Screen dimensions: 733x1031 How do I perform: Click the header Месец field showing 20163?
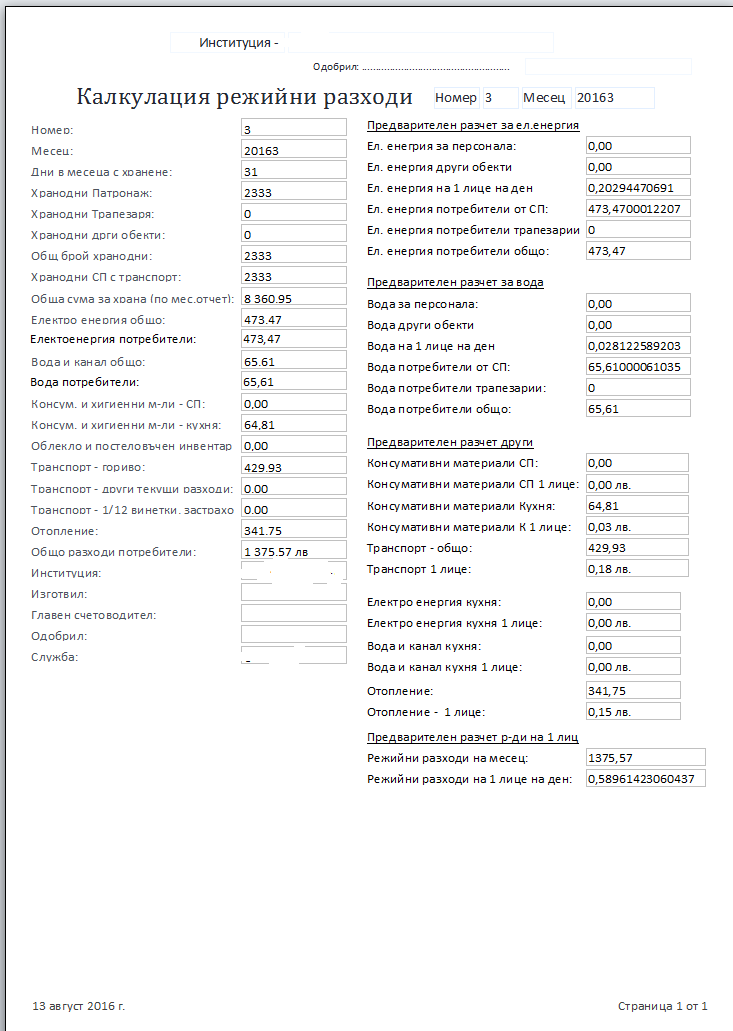click(614, 98)
